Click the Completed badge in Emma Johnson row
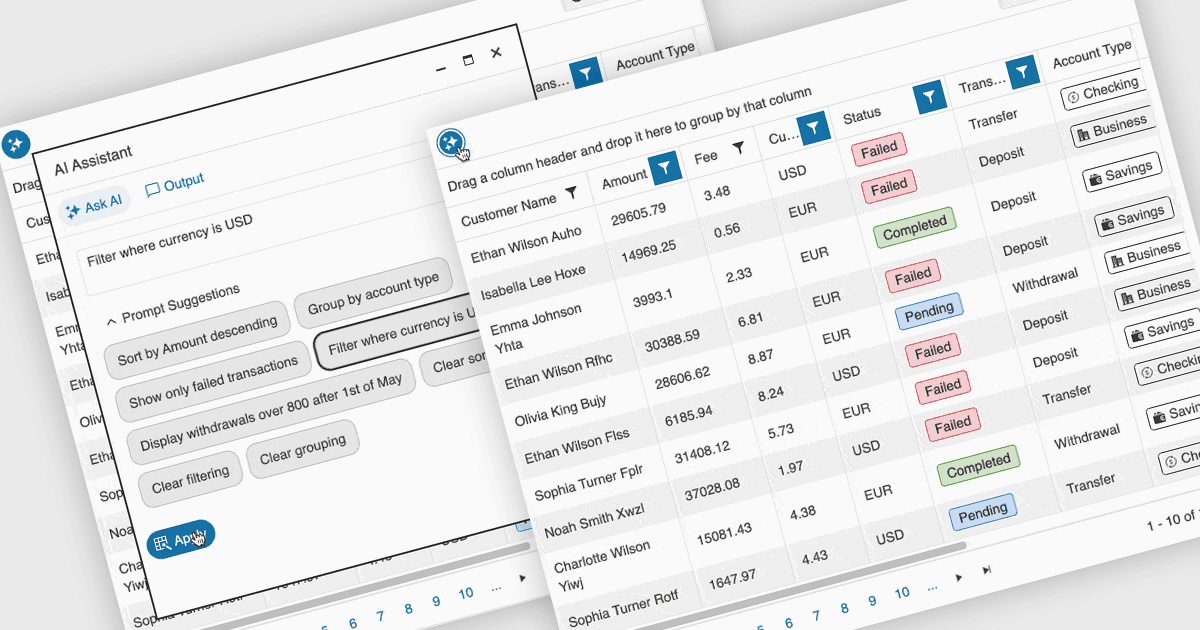 [x=914, y=226]
